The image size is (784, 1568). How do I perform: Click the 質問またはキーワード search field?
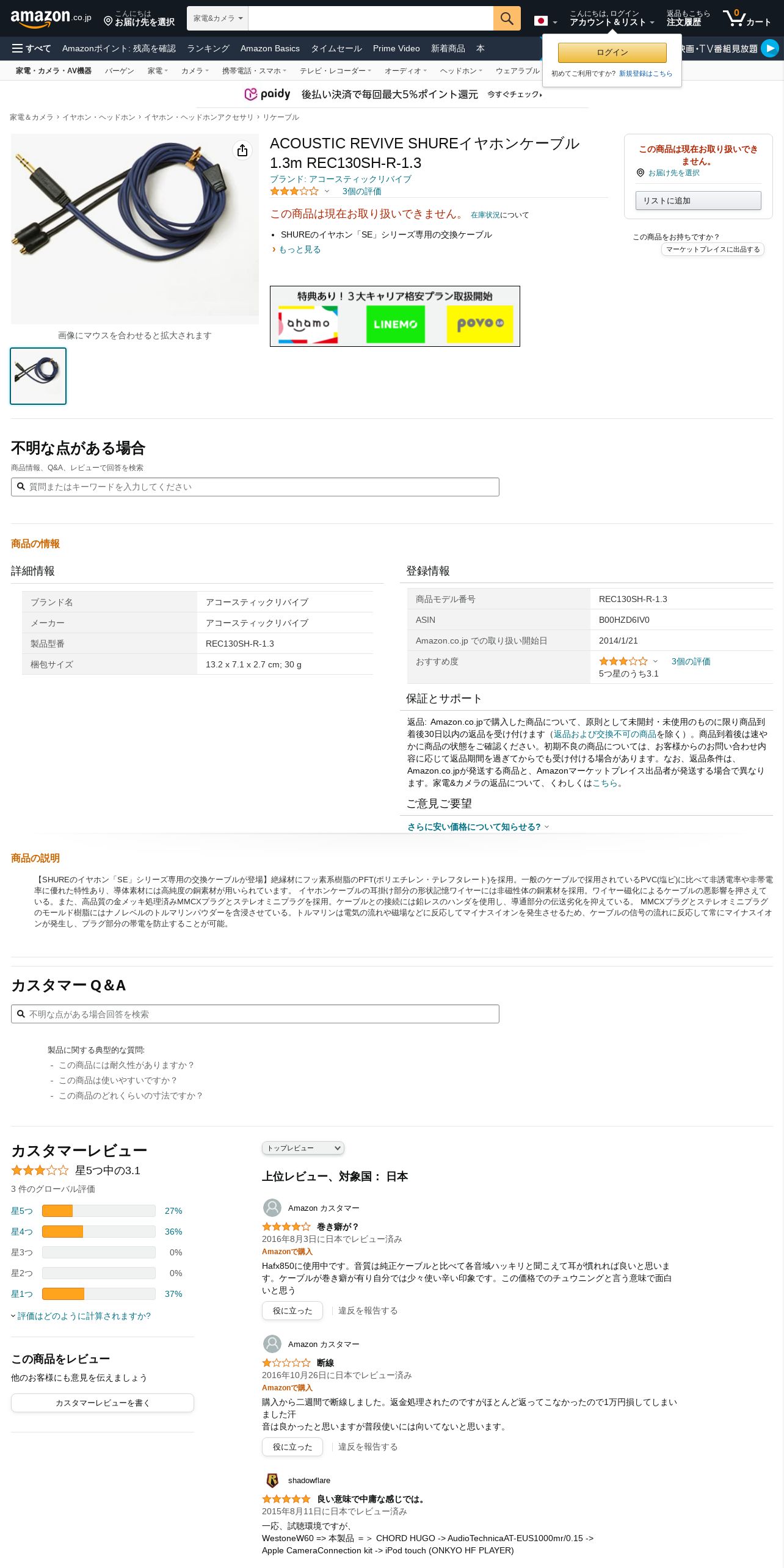point(255,487)
